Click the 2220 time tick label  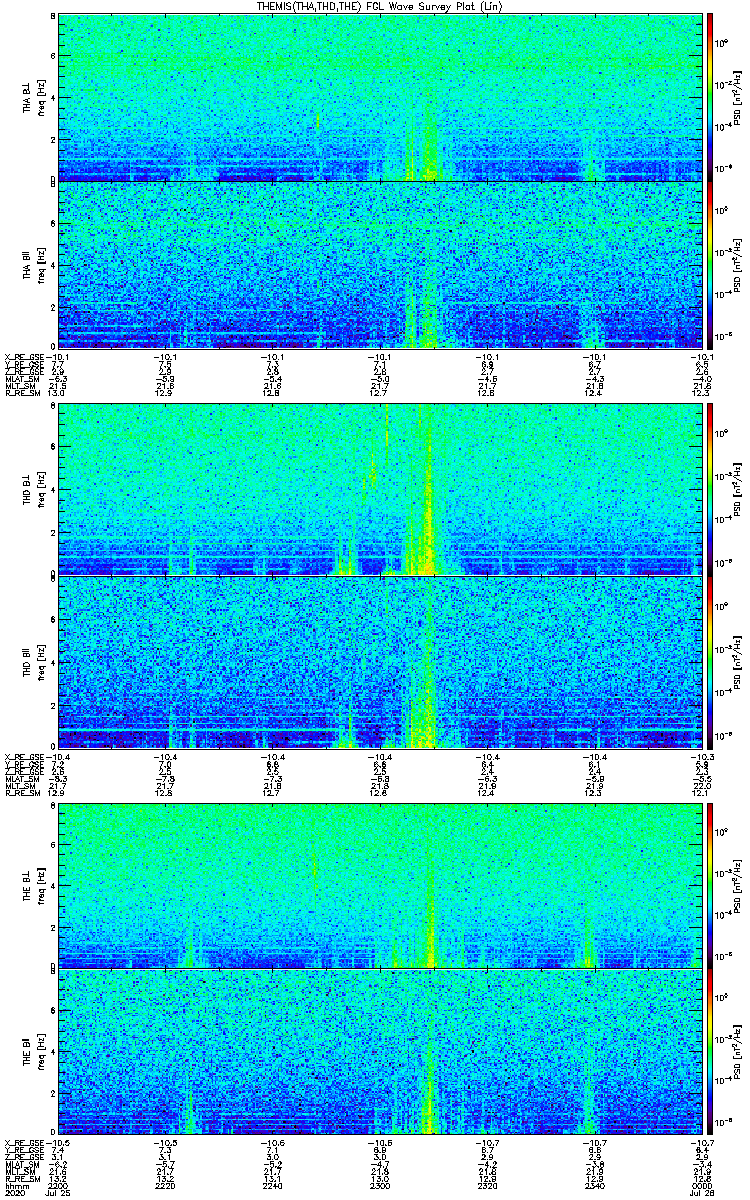click(x=165, y=1184)
